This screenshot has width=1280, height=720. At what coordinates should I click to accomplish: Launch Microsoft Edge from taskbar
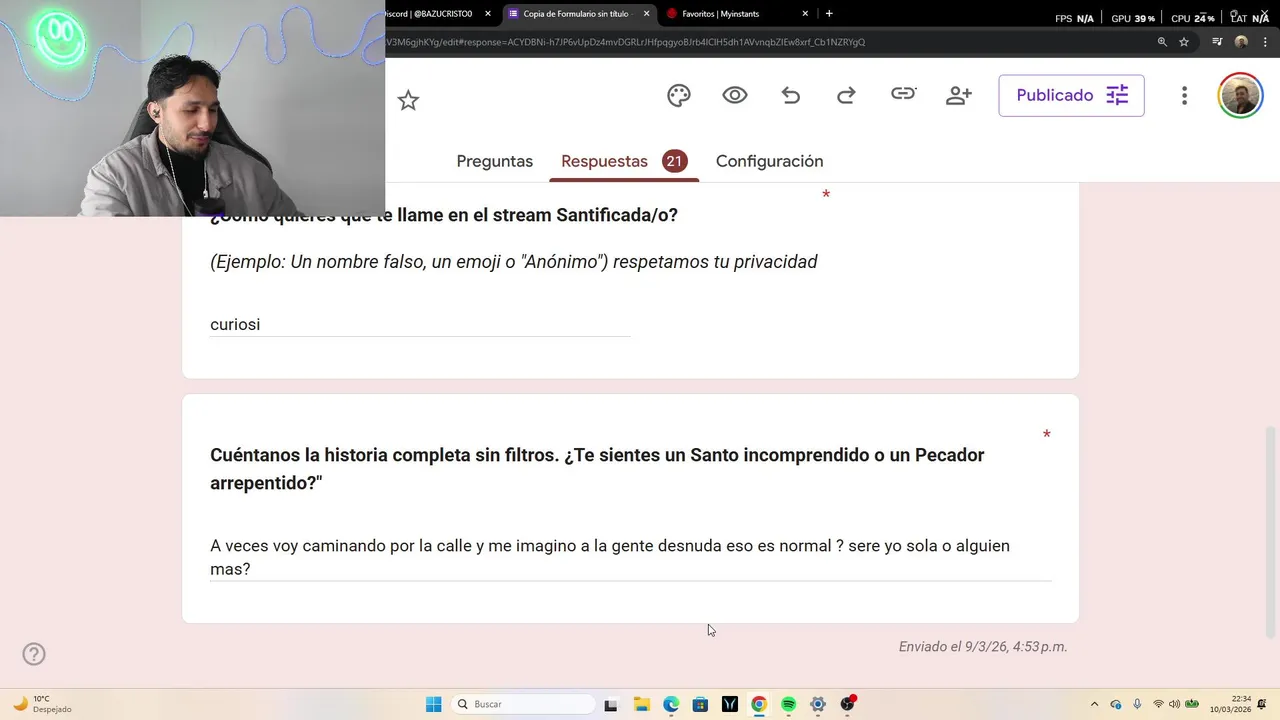pyautogui.click(x=671, y=704)
